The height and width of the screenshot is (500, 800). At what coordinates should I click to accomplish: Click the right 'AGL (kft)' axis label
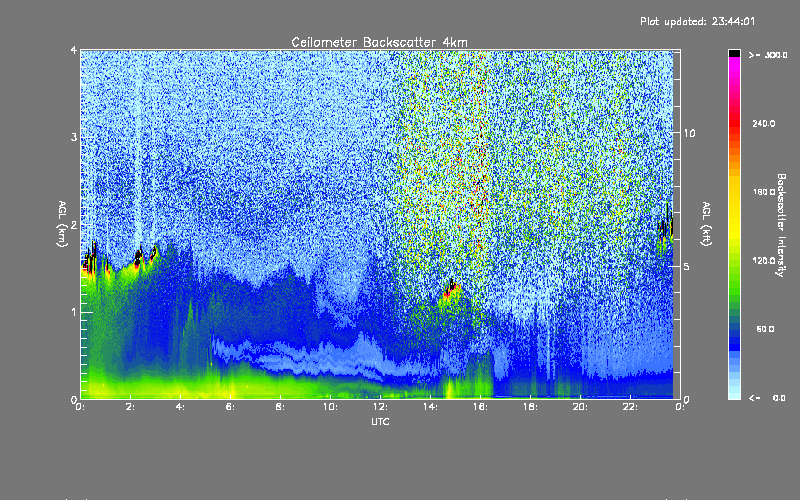[x=707, y=224]
